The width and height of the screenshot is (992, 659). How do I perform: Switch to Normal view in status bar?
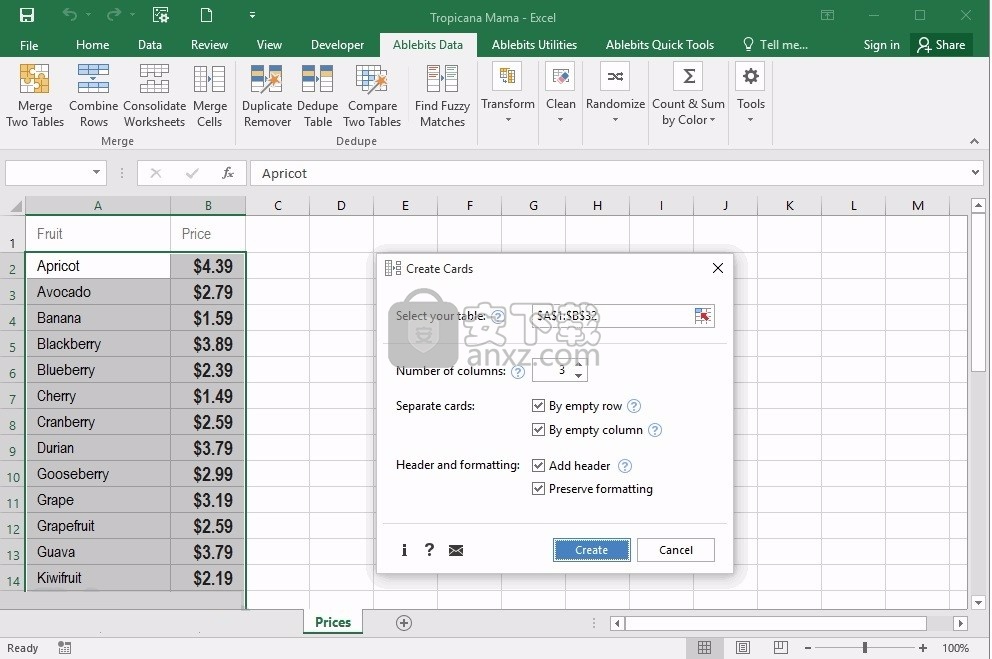tap(704, 648)
